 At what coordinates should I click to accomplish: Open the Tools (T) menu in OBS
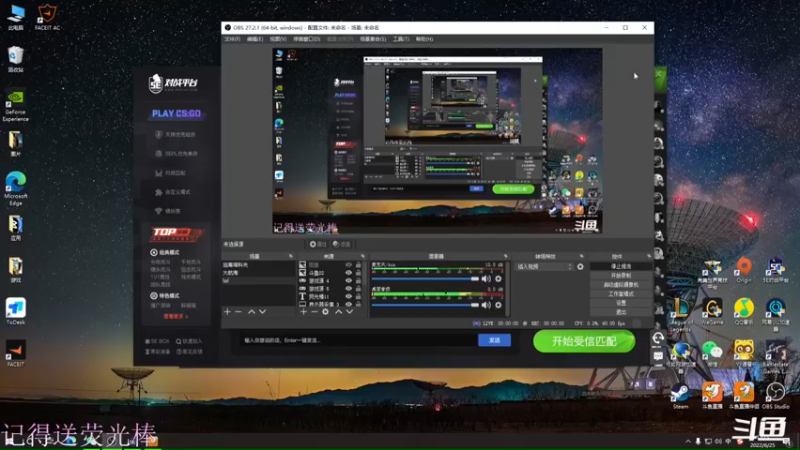[x=401, y=39]
